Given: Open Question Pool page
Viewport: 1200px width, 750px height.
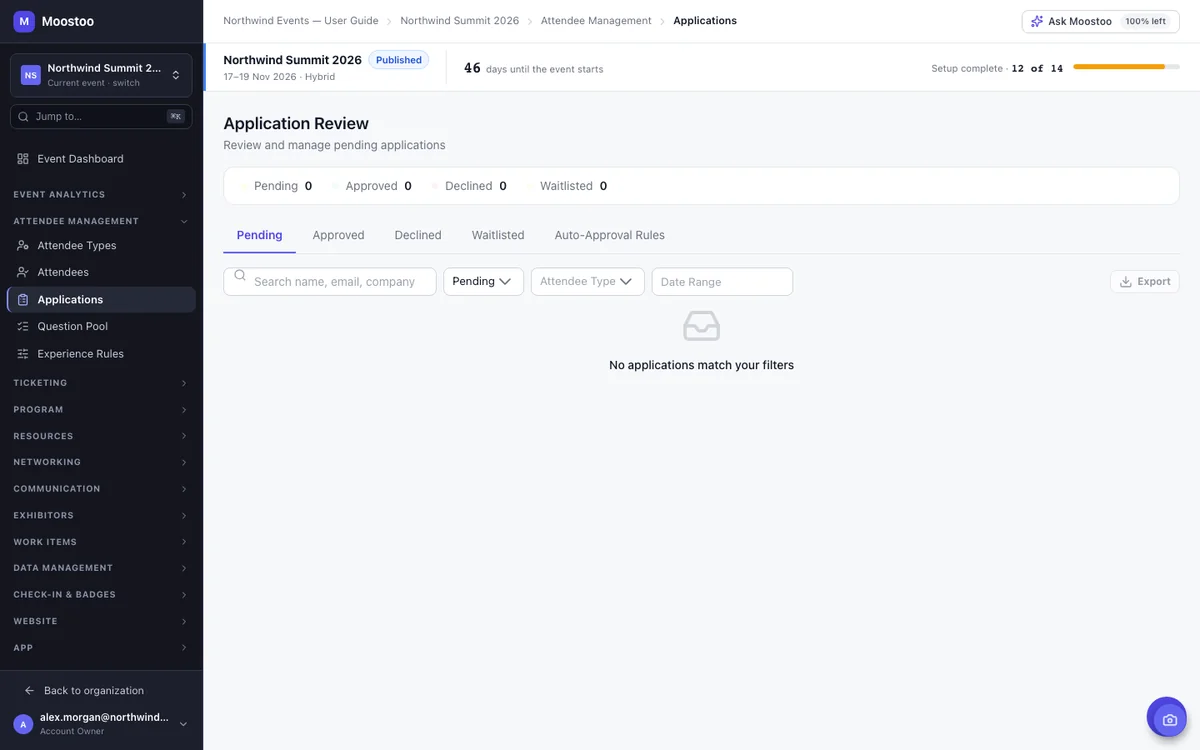Looking at the screenshot, I should coord(101,326).
